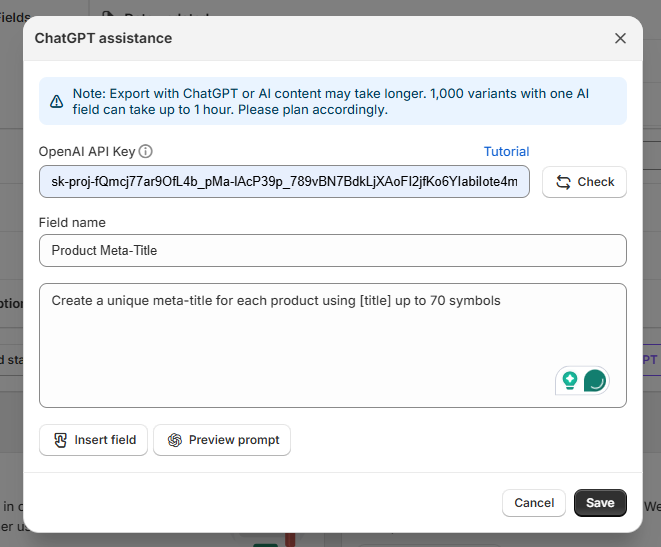Click the warning triangle icon in the note
Viewport: 661px width, 547px height.
coord(56,102)
